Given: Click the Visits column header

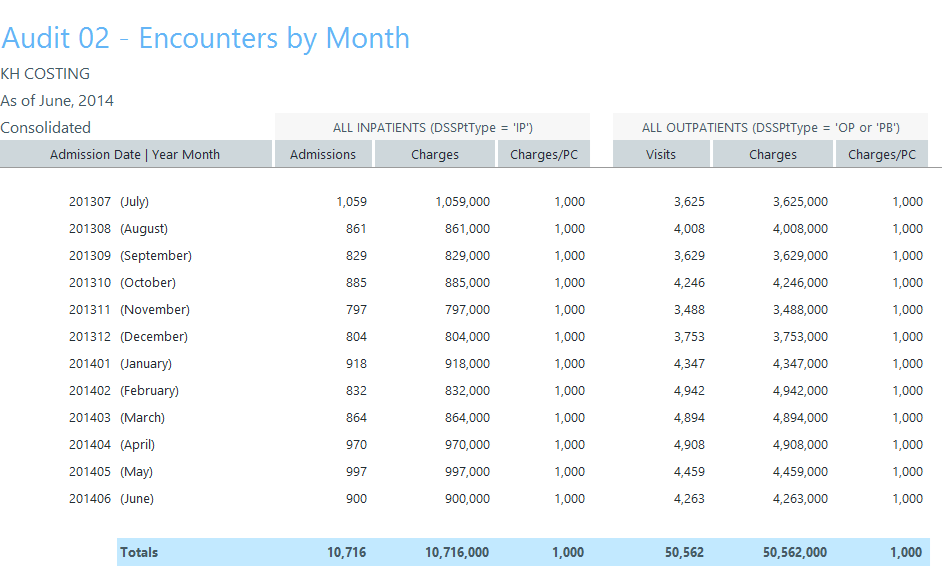Looking at the screenshot, I should click(661, 154).
